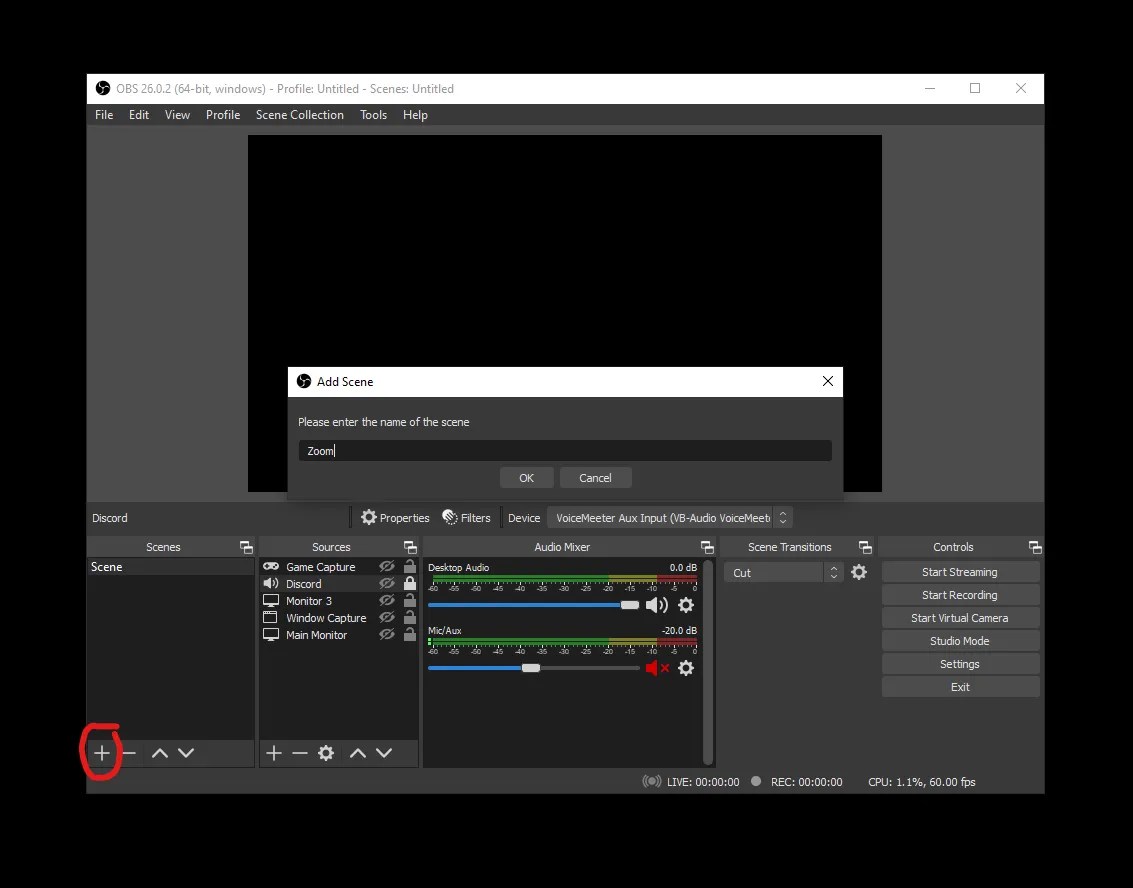
Task: Click the scene name input field
Action: (x=565, y=450)
